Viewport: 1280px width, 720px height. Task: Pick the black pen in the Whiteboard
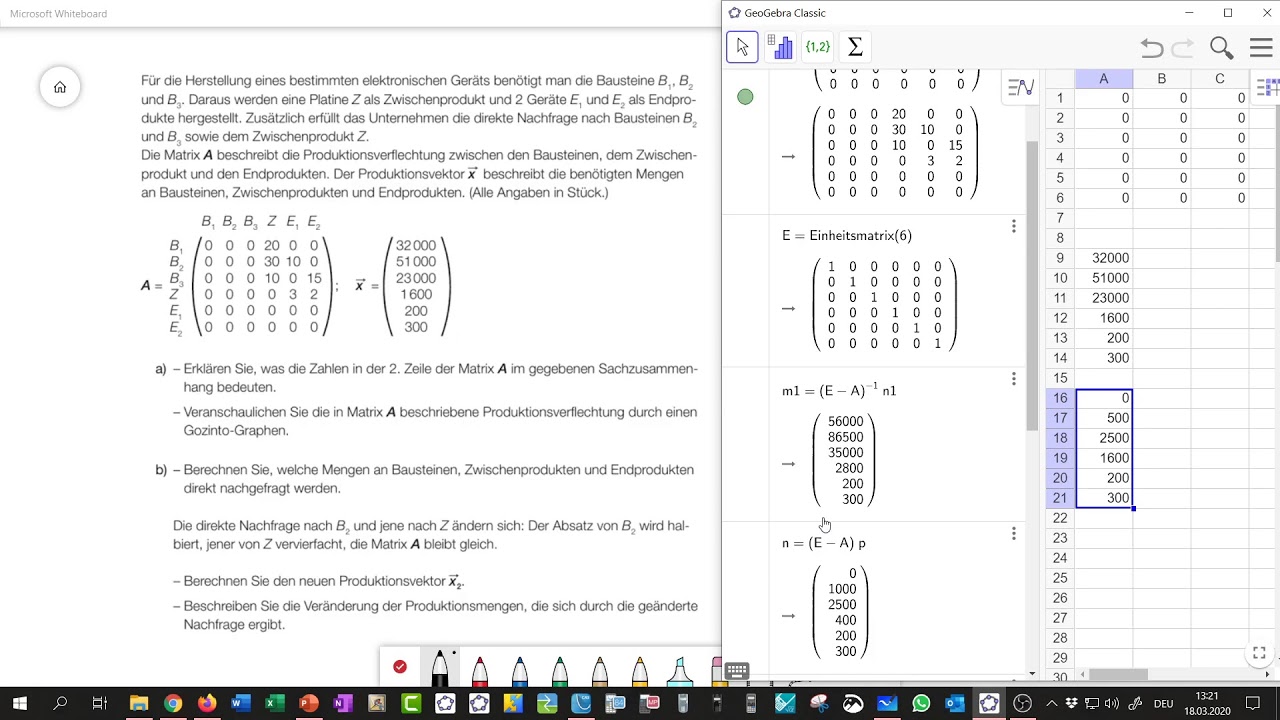440,669
